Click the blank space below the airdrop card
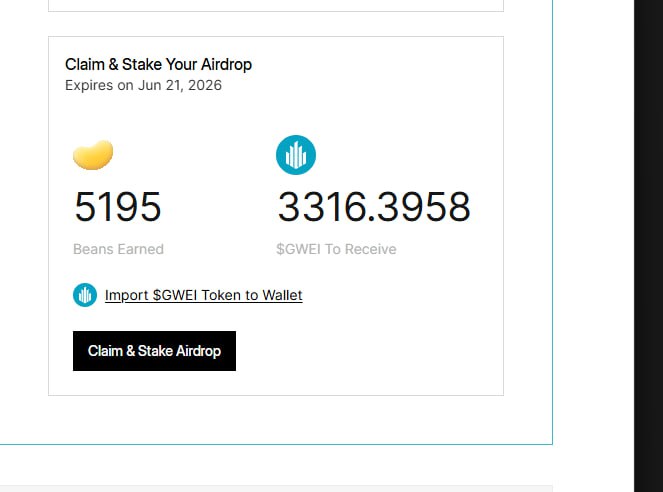The width and height of the screenshot is (663, 492). (x=275, y=420)
